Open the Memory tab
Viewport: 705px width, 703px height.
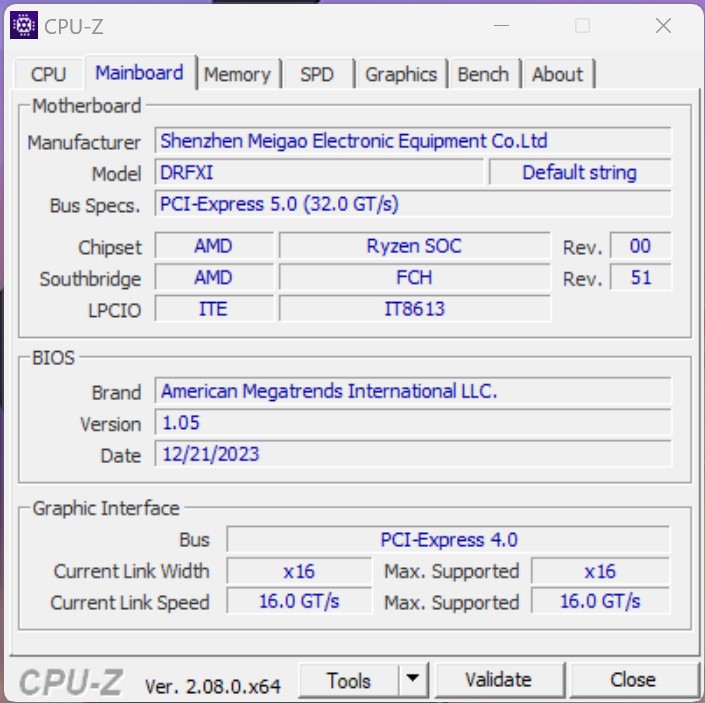[x=238, y=74]
